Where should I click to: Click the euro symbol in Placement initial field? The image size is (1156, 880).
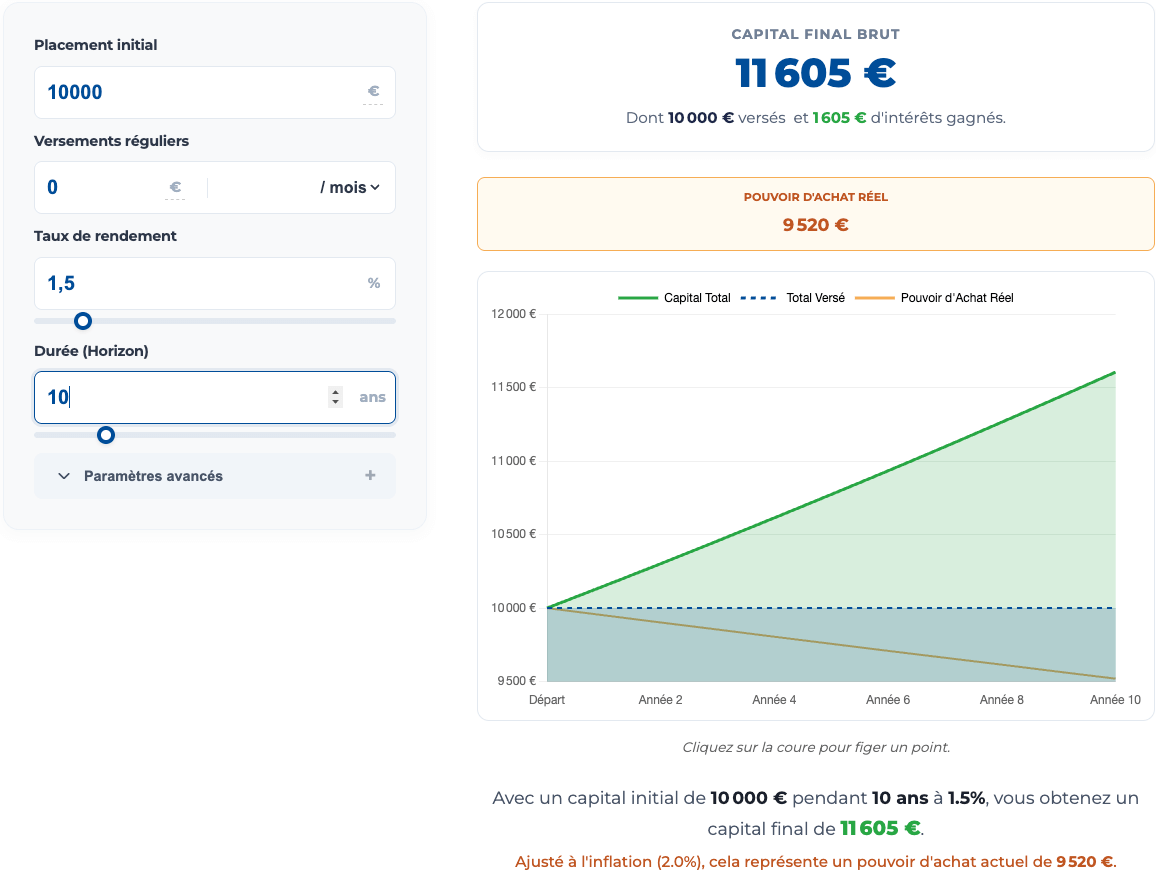pyautogui.click(x=373, y=92)
